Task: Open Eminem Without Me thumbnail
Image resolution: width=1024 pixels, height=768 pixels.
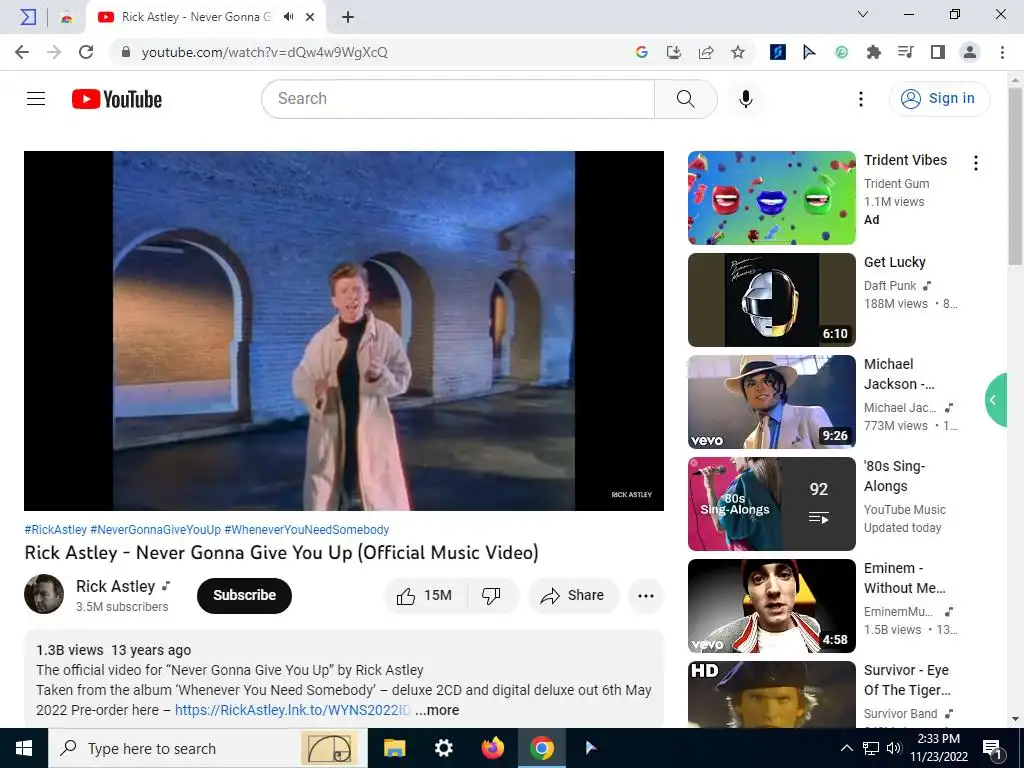Action: pos(771,605)
